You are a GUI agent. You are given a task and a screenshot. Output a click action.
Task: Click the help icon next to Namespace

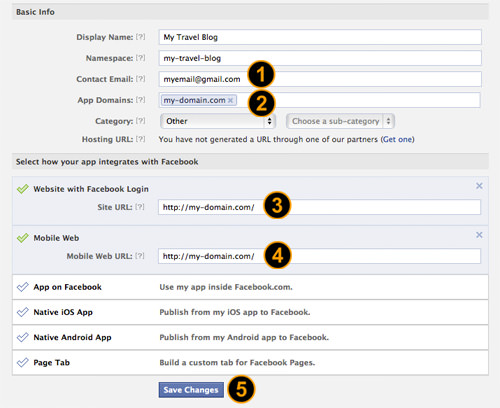pos(140,58)
